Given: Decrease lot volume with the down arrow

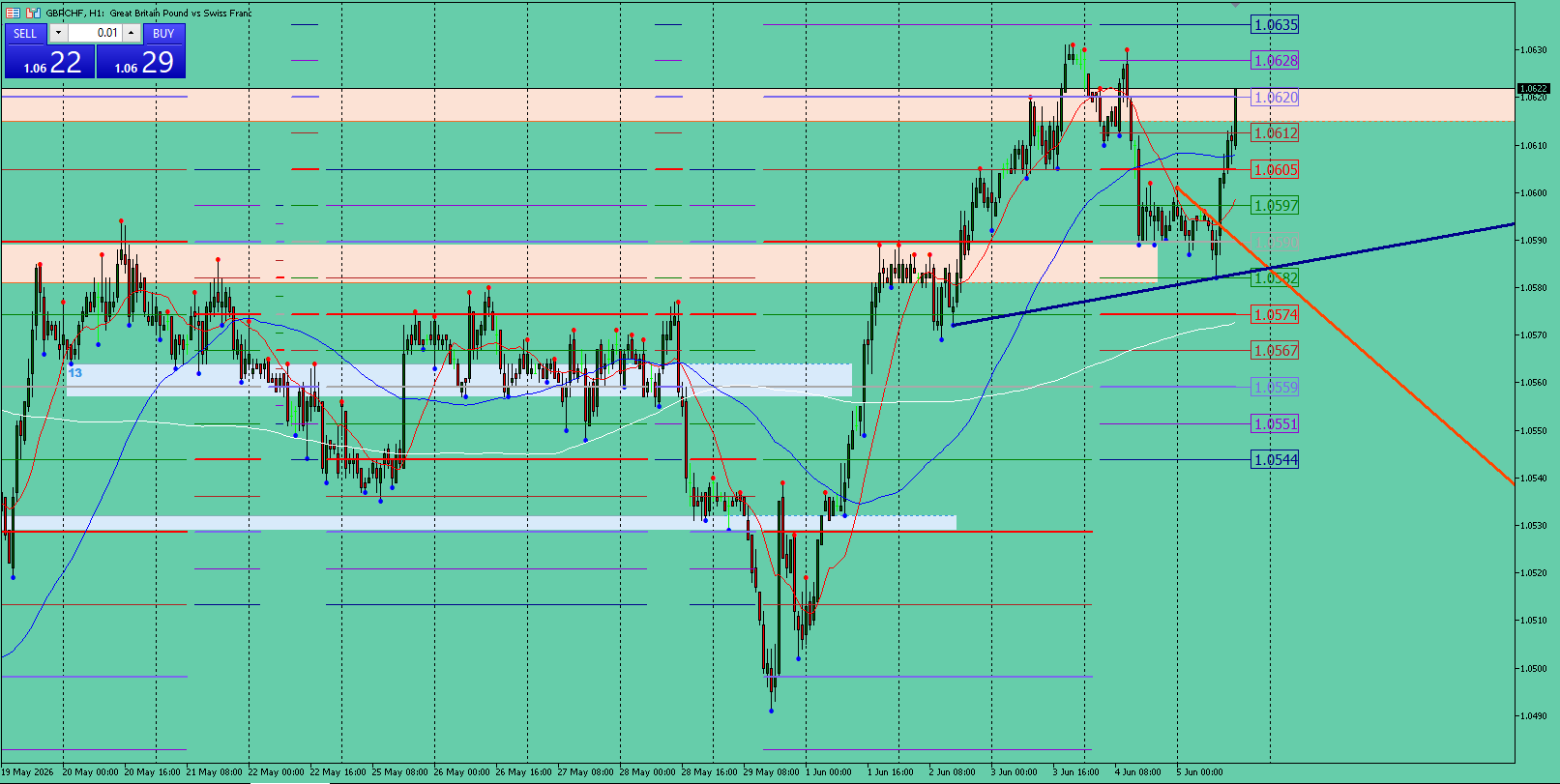Looking at the screenshot, I should click(x=58, y=33).
